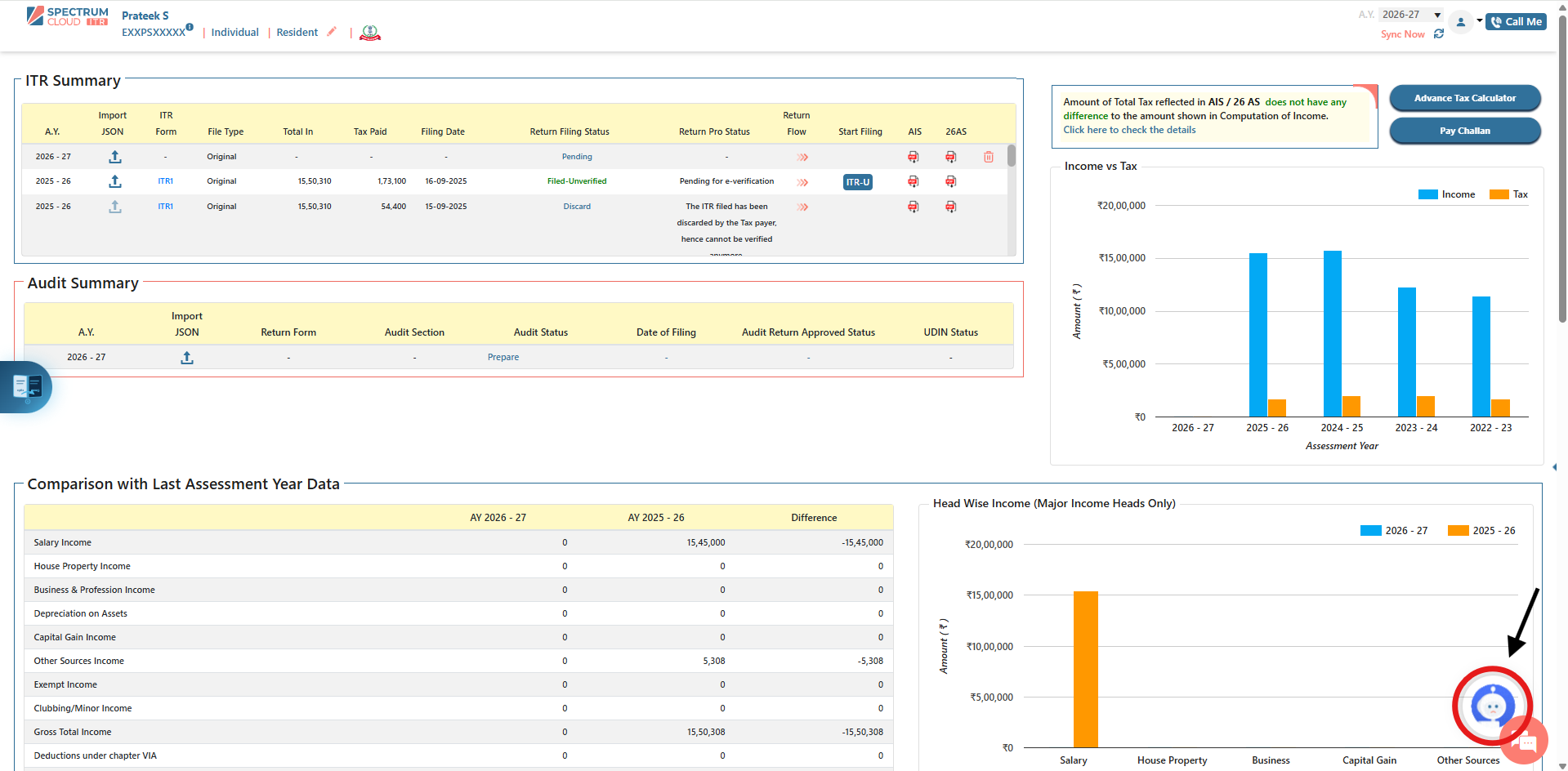Viewport: 1568px width, 771px height.
Task: Click the pencil edit icon beside Resident
Action: 332,32
